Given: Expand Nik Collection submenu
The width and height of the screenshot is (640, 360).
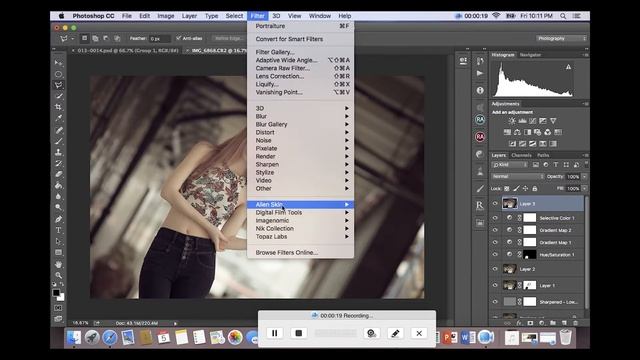Looking at the screenshot, I should 300,229.
